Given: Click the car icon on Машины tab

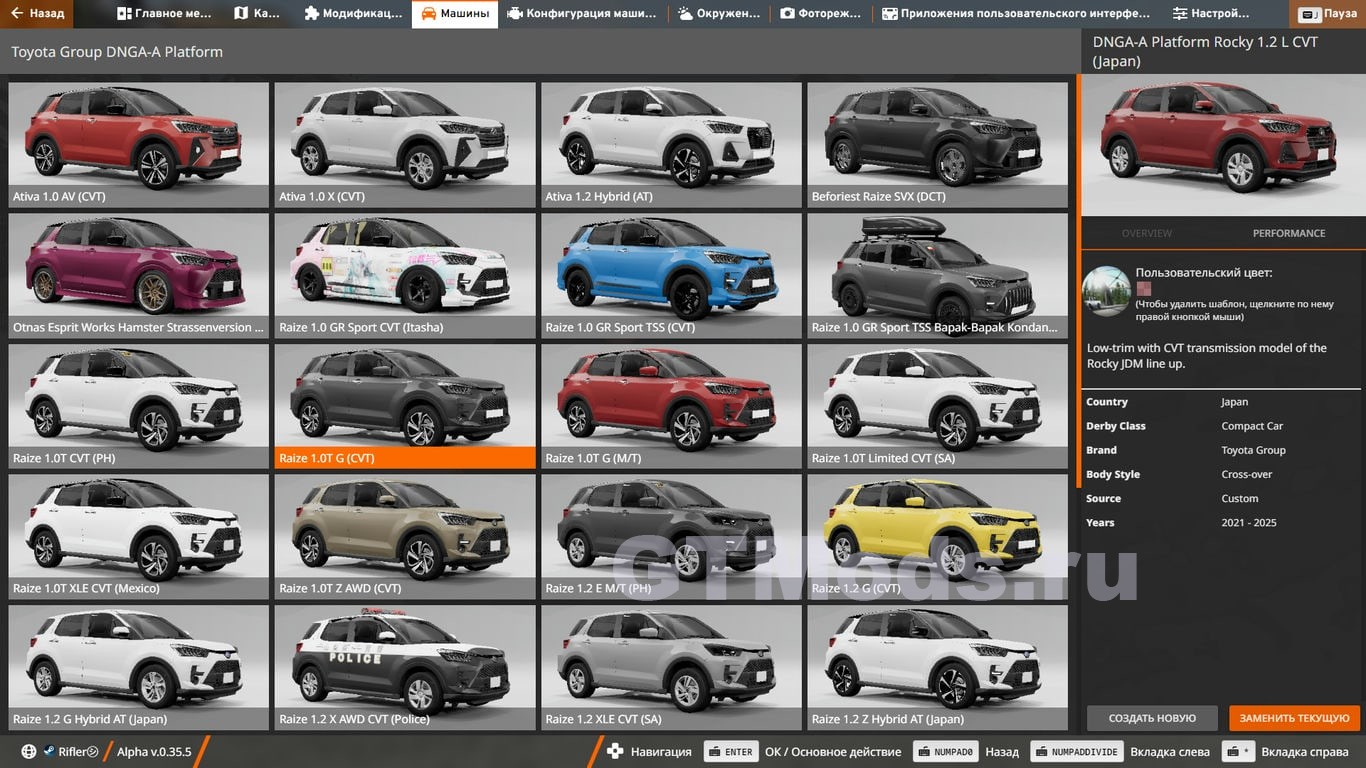Looking at the screenshot, I should [428, 14].
